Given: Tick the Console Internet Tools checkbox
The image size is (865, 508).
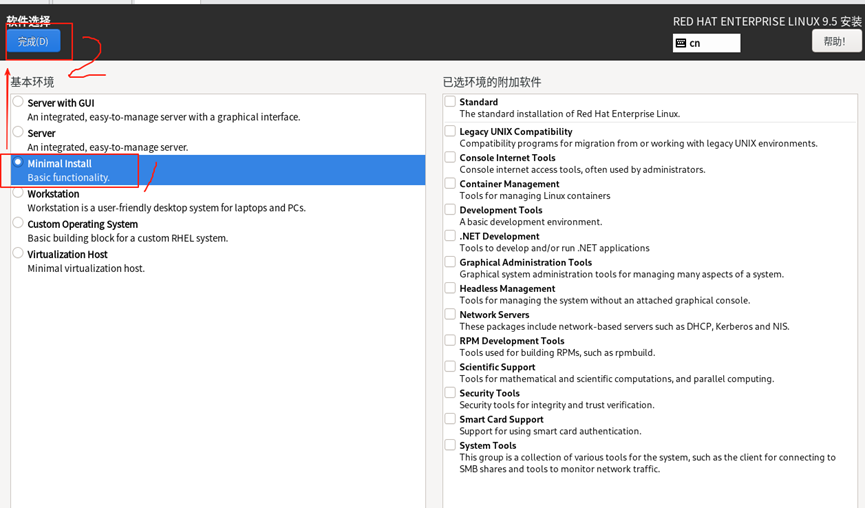Looking at the screenshot, I should 450,157.
